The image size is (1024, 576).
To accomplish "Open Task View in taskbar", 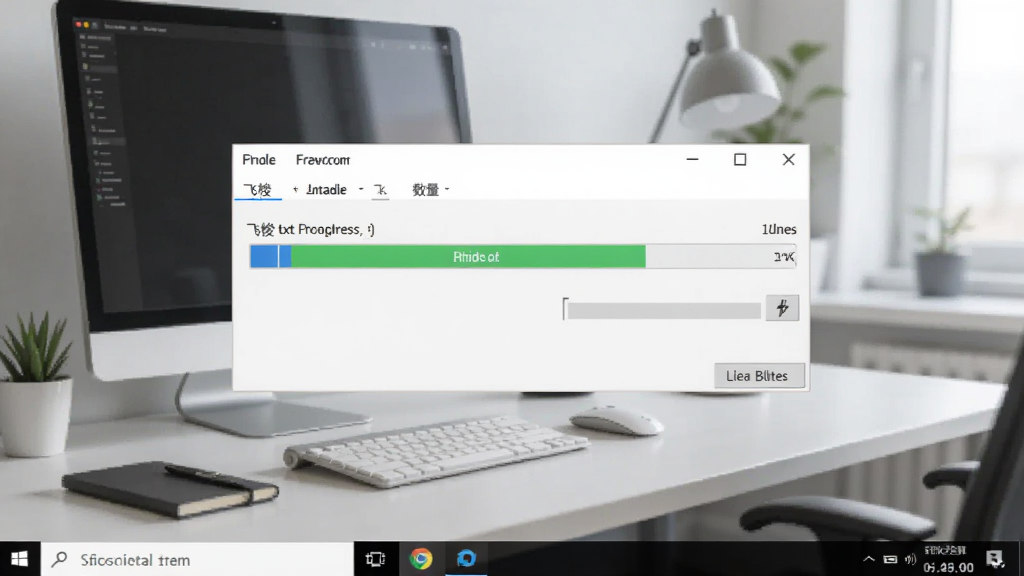I will tap(376, 559).
